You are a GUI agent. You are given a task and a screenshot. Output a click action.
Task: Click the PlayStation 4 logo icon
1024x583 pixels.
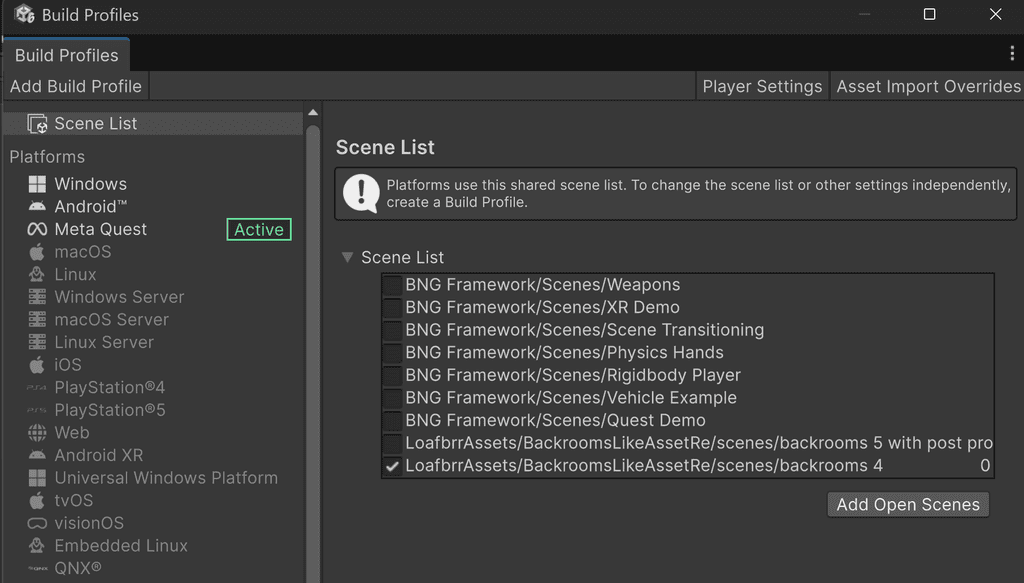pyautogui.click(x=37, y=388)
